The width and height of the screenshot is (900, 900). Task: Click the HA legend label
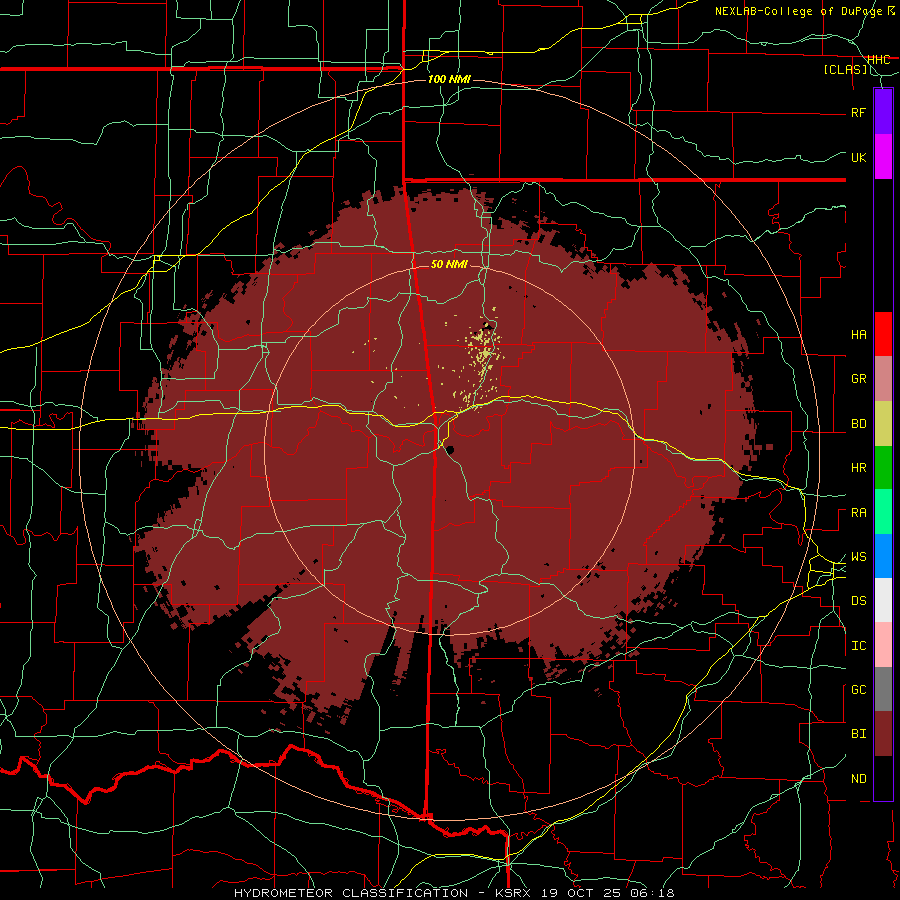[x=859, y=334]
